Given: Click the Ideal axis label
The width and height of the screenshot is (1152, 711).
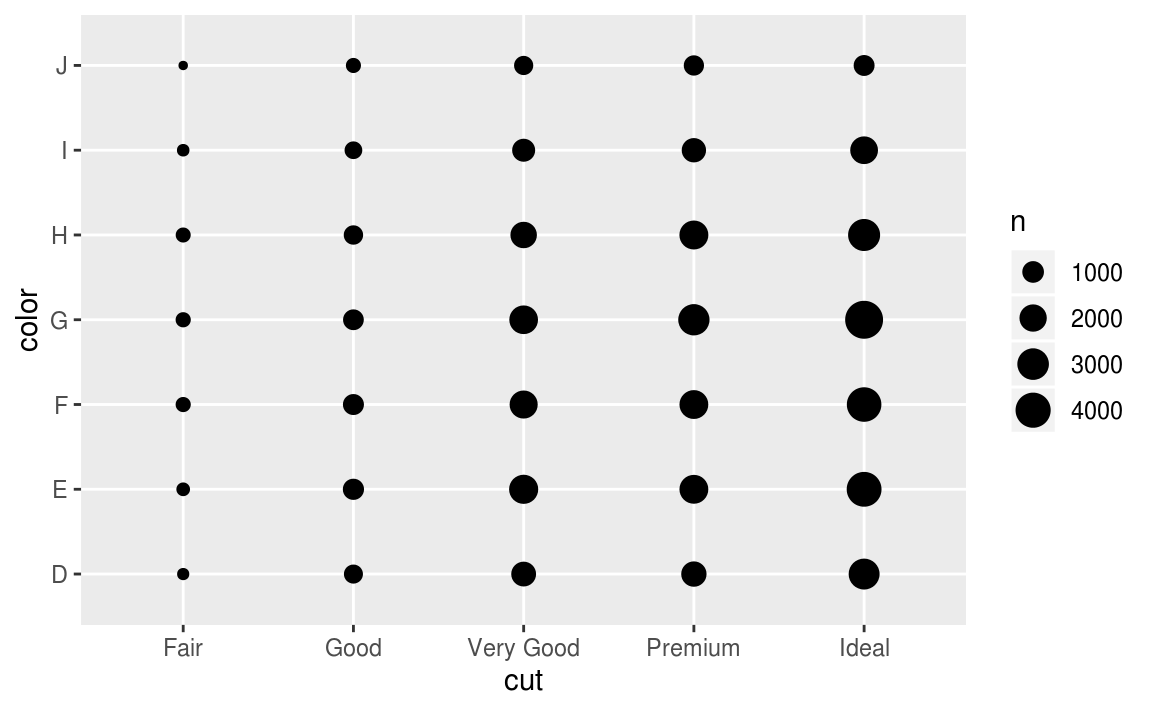Looking at the screenshot, I should pyautogui.click(x=864, y=648).
